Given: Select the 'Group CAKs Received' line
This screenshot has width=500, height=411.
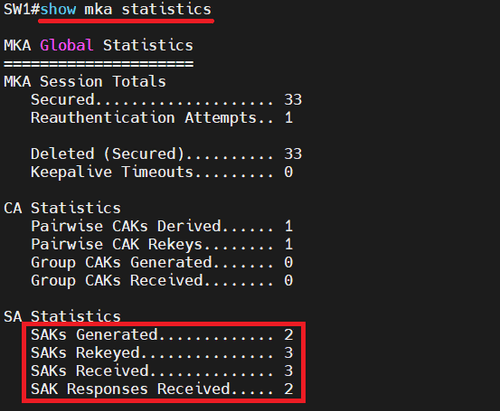Looking at the screenshot, I should click(162, 280).
